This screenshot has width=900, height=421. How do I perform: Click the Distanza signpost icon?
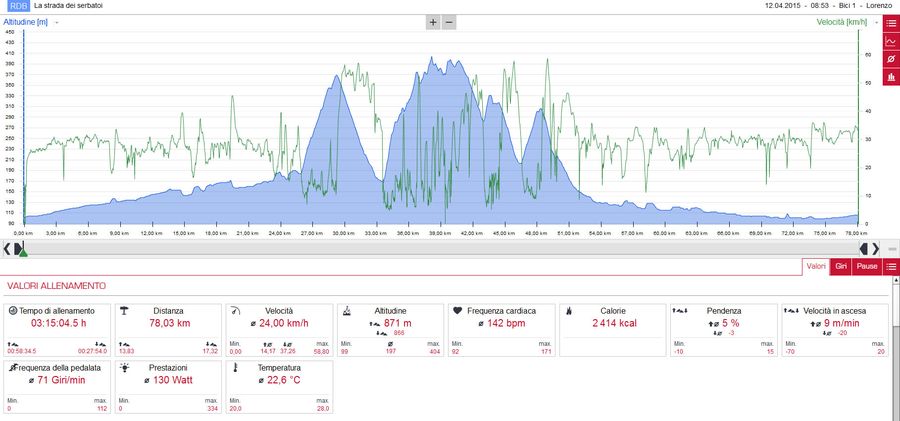click(123, 310)
